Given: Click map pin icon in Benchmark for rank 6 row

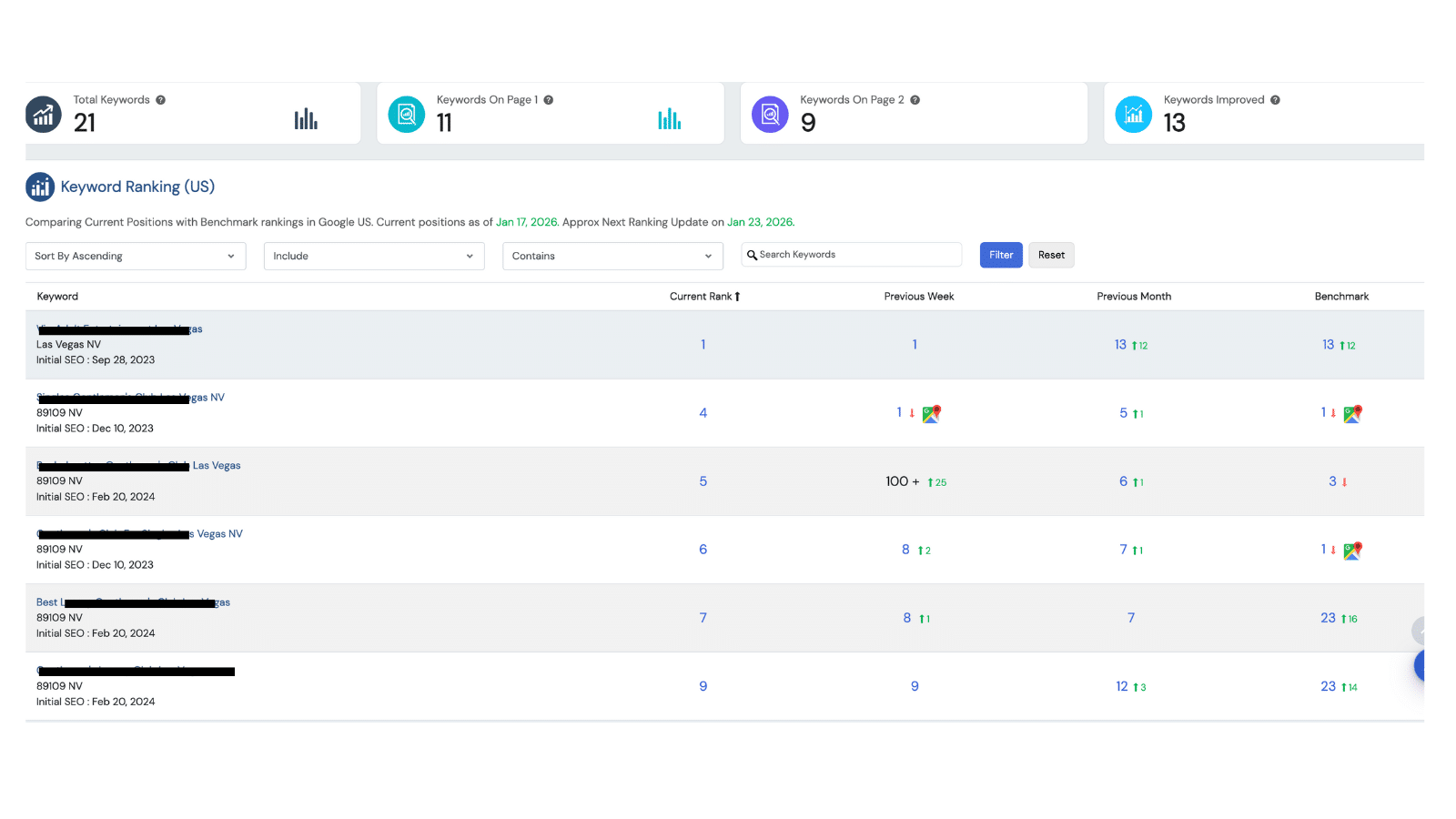Looking at the screenshot, I should click(1352, 551).
